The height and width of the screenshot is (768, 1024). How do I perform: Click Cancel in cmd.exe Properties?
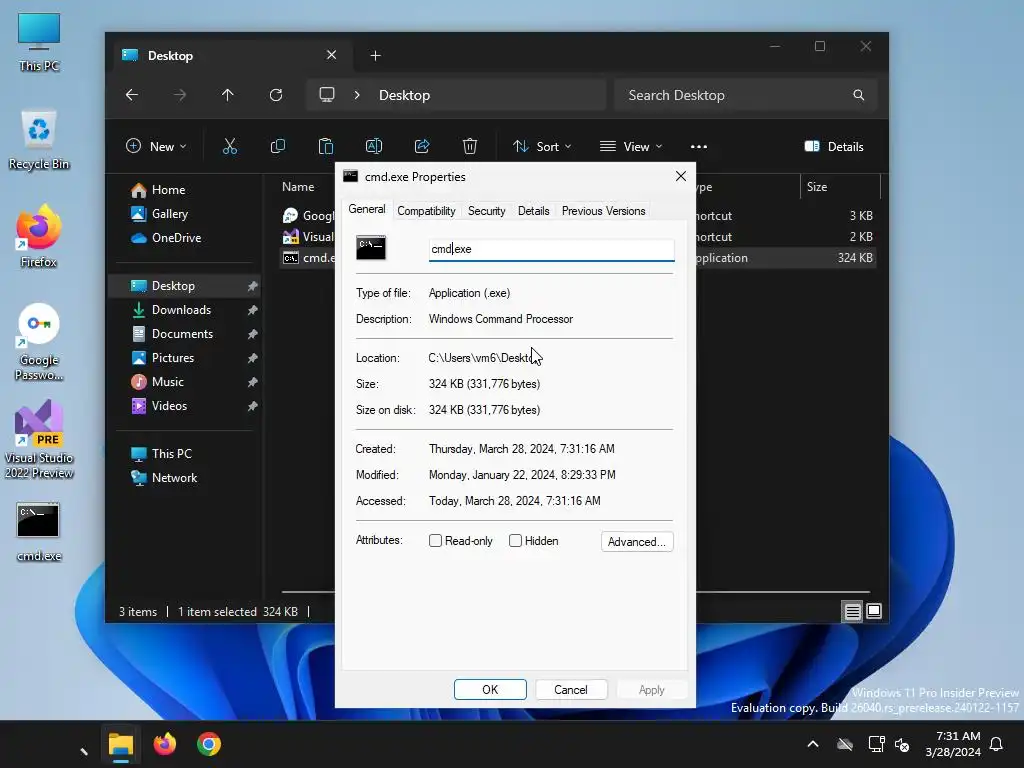tap(571, 690)
